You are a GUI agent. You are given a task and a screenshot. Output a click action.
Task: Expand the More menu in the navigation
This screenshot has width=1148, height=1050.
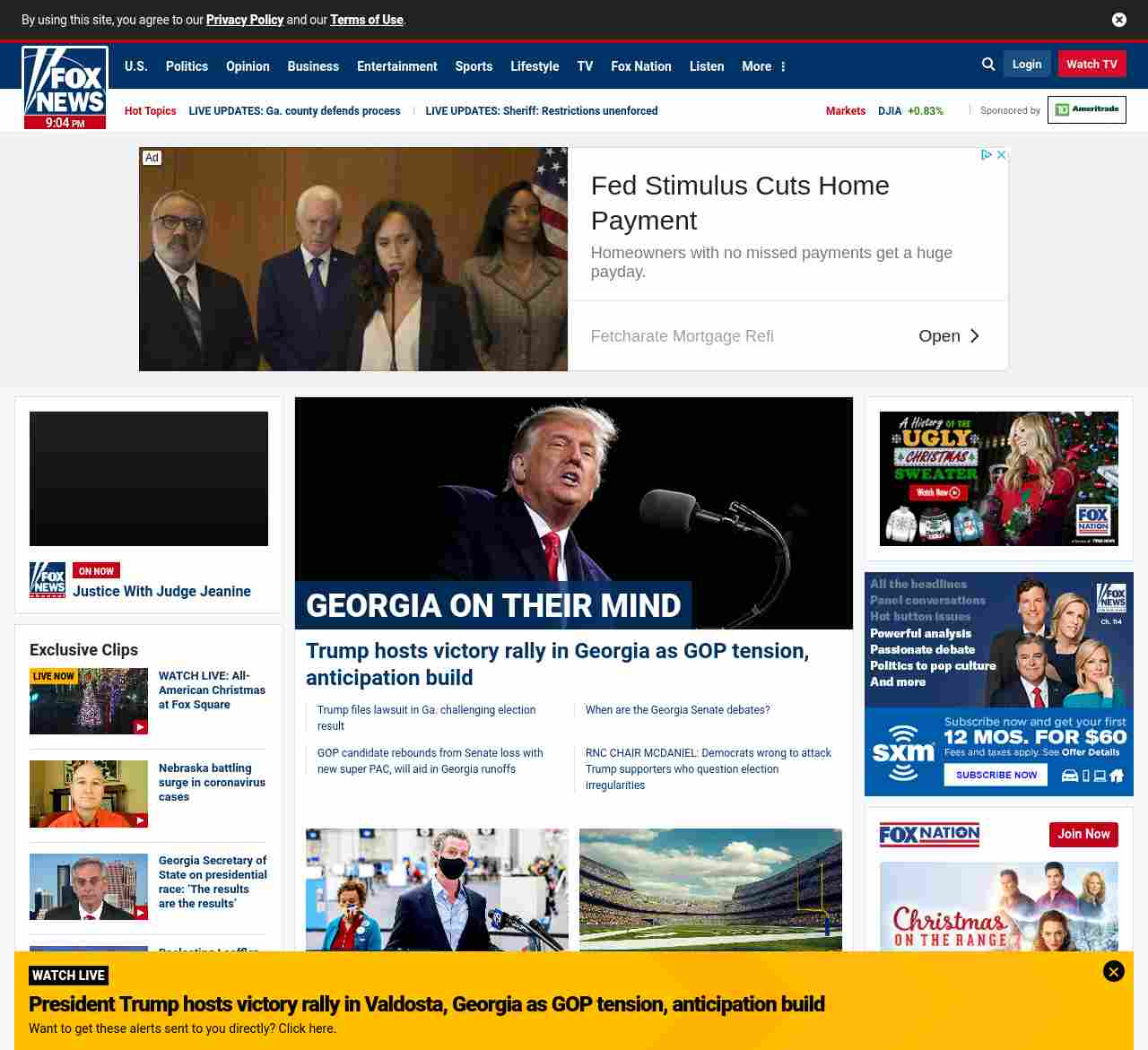click(763, 66)
